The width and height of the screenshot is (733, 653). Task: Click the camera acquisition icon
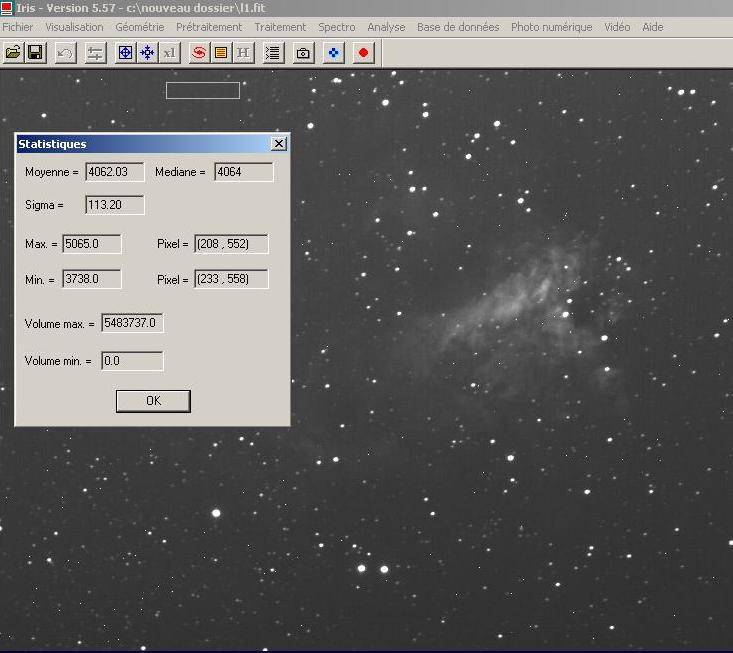tap(303, 52)
